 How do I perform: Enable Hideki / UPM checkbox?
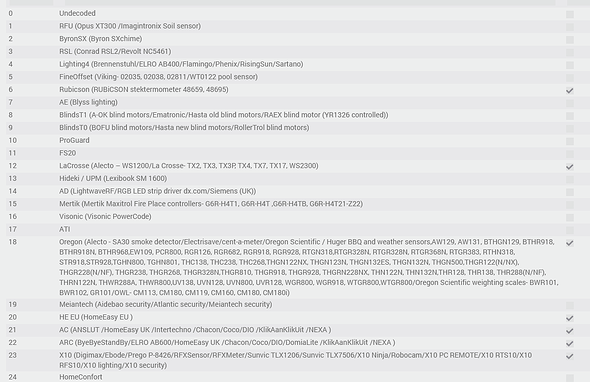point(570,180)
